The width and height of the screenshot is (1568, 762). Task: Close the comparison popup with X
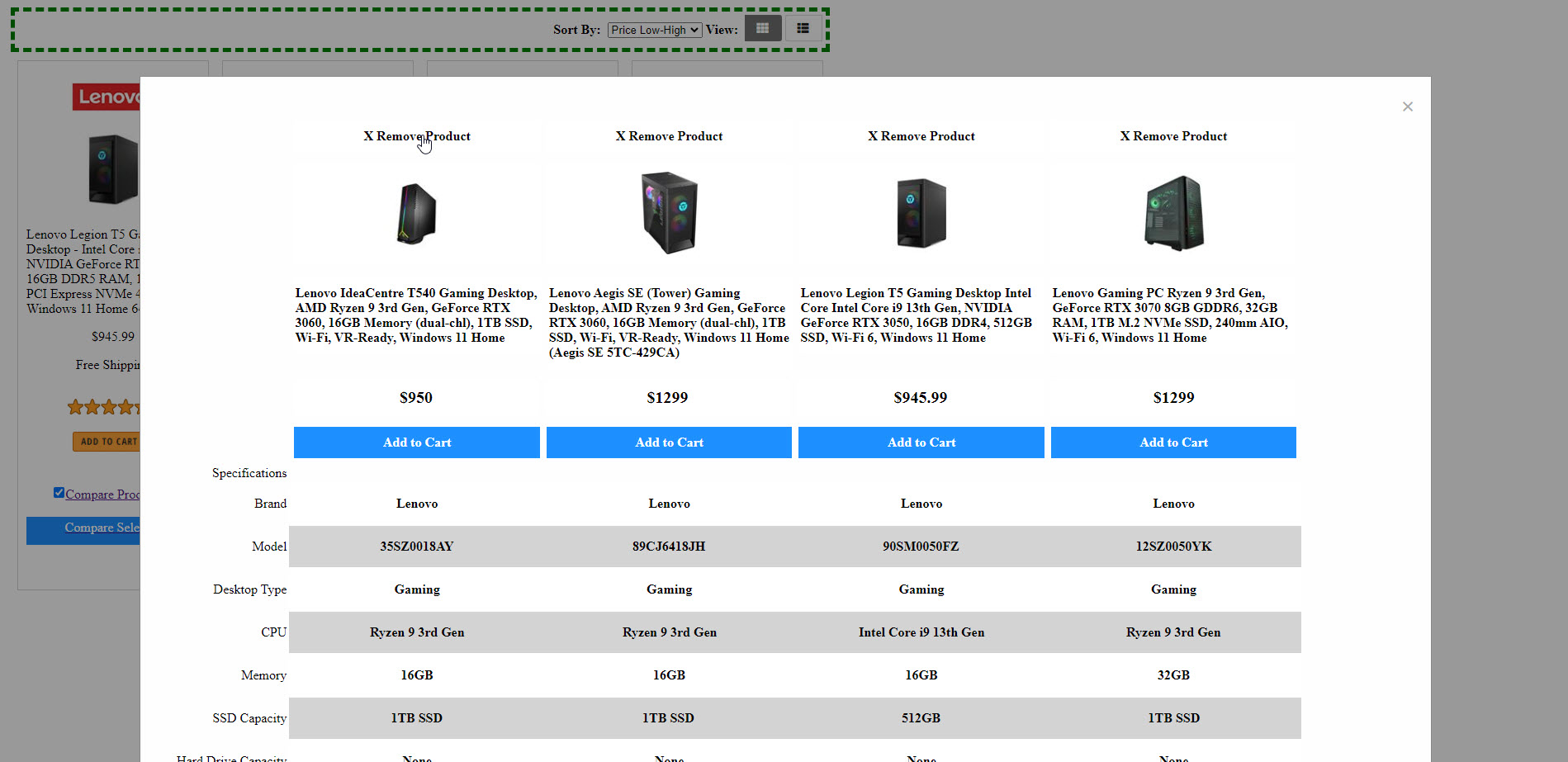(x=1407, y=106)
